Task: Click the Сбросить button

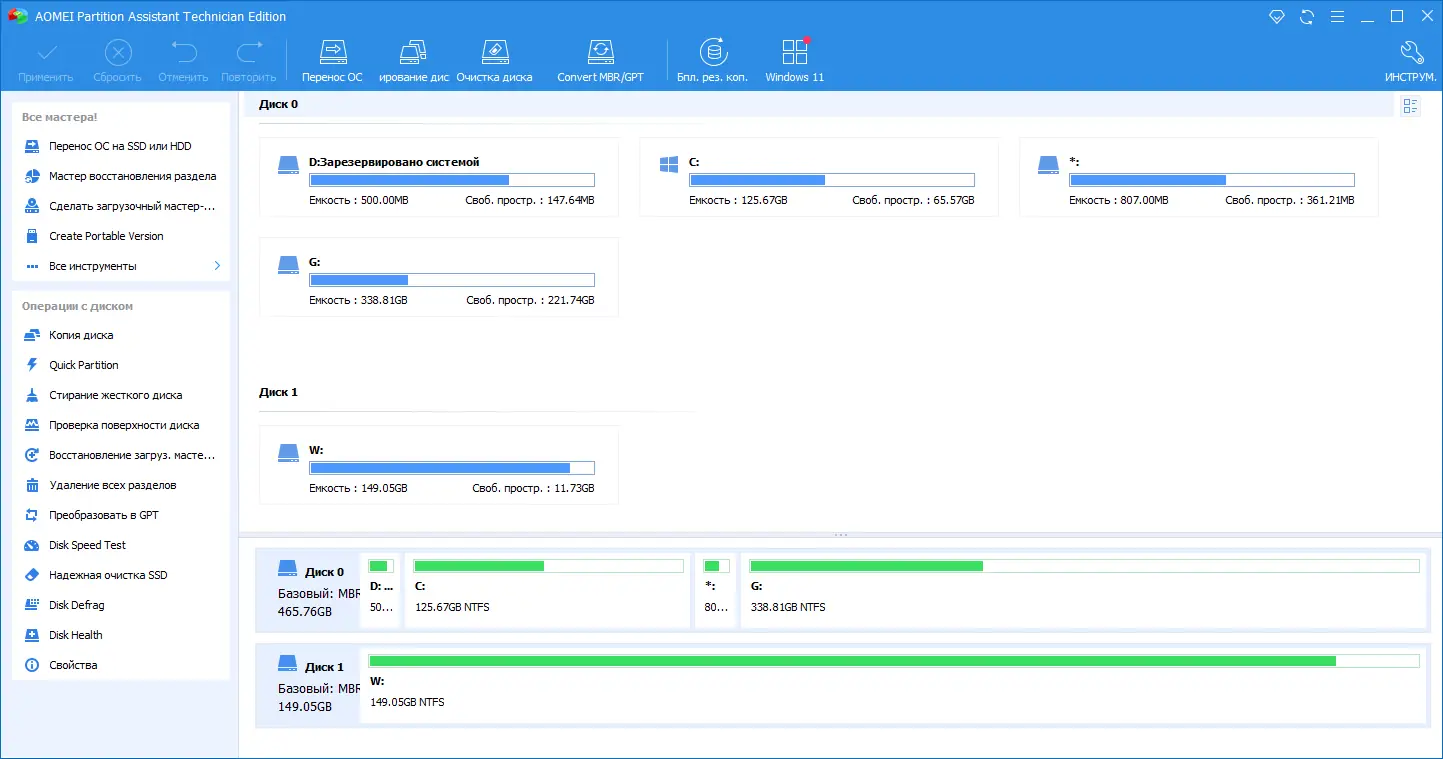Action: coord(117,57)
